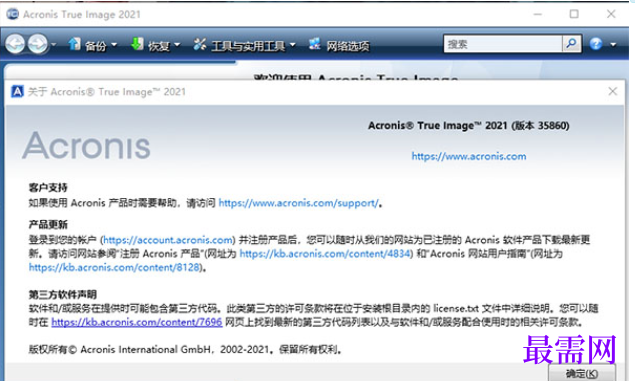Open the 恢复 menu label
Image resolution: width=635 pixels, height=381 pixels.
click(x=159, y=46)
